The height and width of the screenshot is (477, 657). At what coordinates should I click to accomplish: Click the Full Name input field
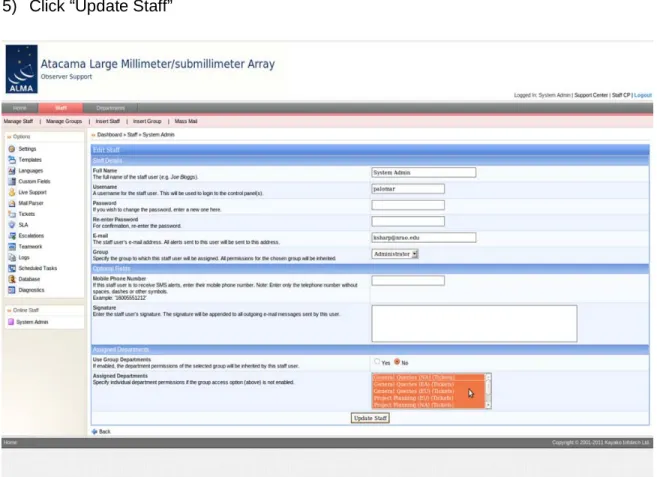pyautogui.click(x=424, y=172)
